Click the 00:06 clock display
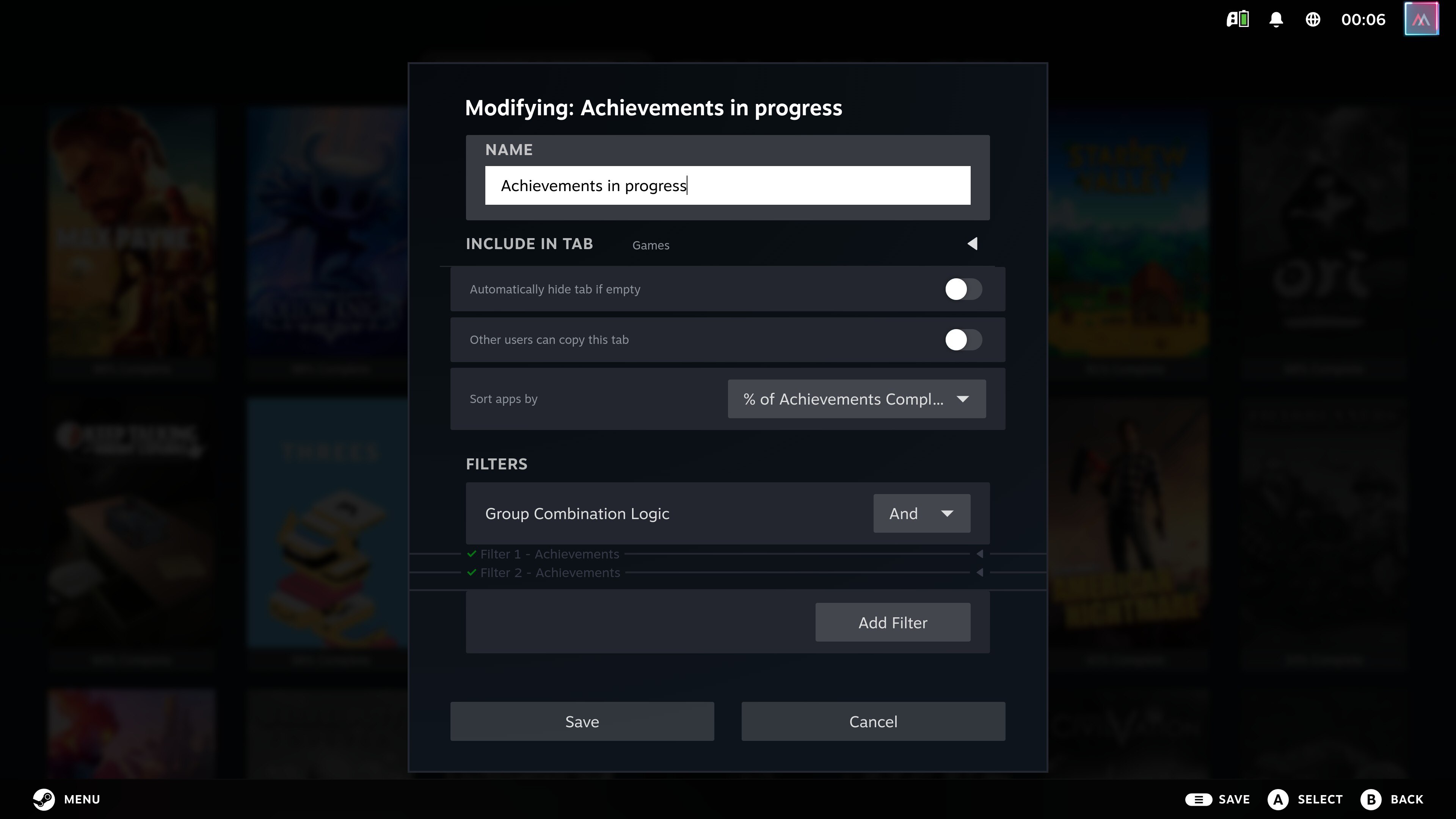The width and height of the screenshot is (1456, 819). click(1363, 20)
